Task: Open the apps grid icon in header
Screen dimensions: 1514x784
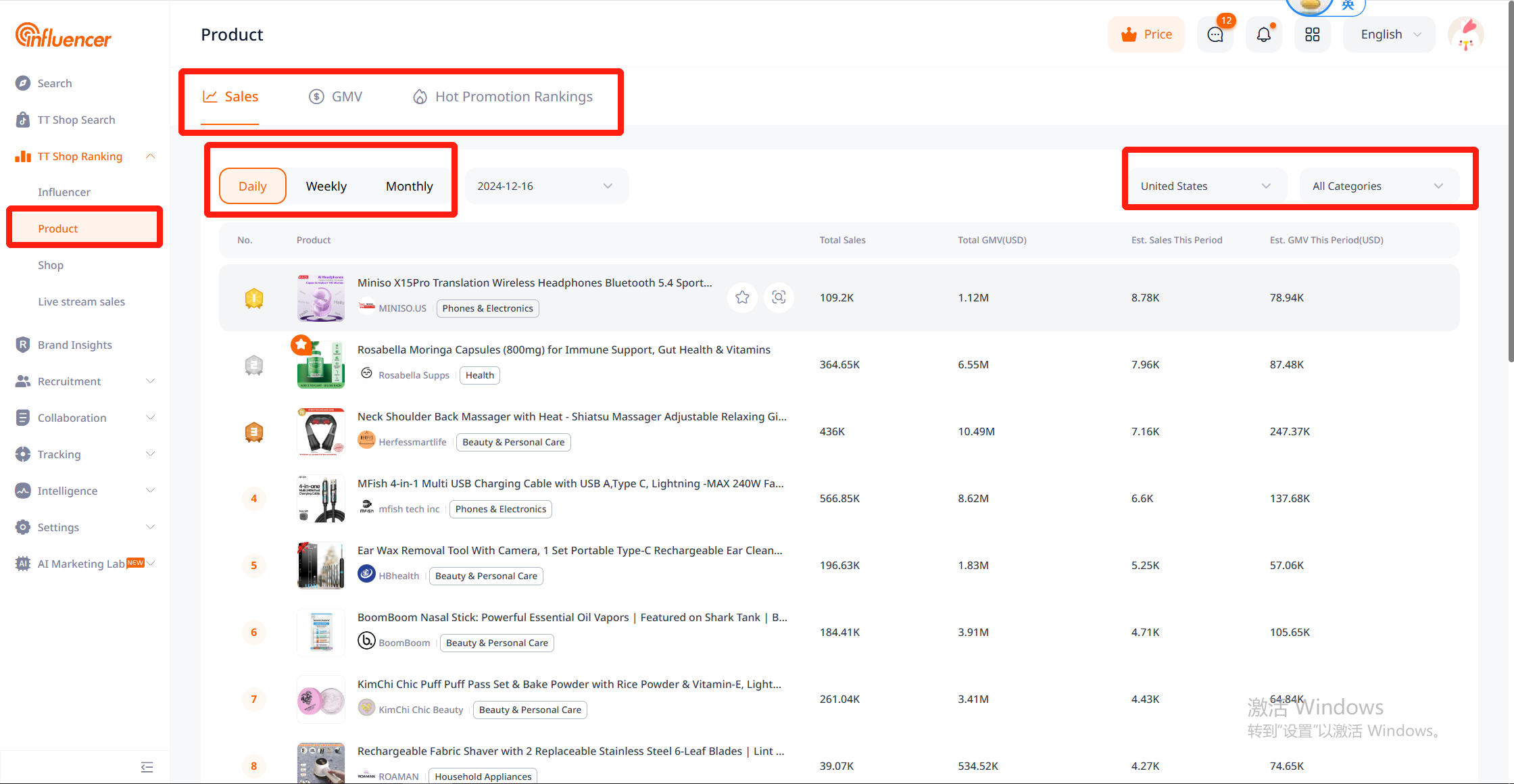Action: [x=1312, y=34]
